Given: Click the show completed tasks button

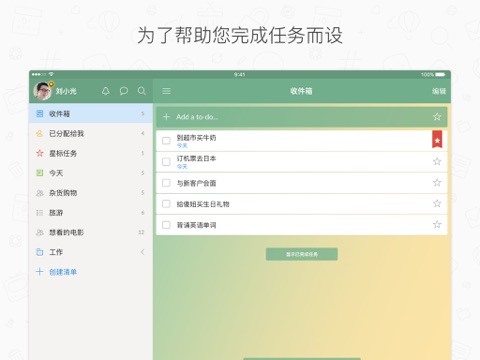Looking at the screenshot, I should pyautogui.click(x=302, y=254).
